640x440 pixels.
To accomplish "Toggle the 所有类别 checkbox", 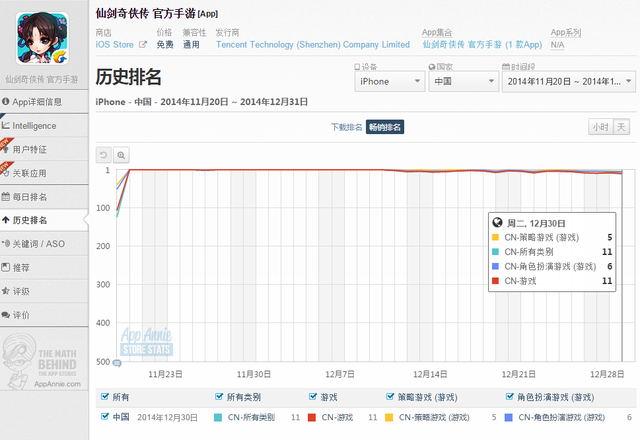I will 219,396.
